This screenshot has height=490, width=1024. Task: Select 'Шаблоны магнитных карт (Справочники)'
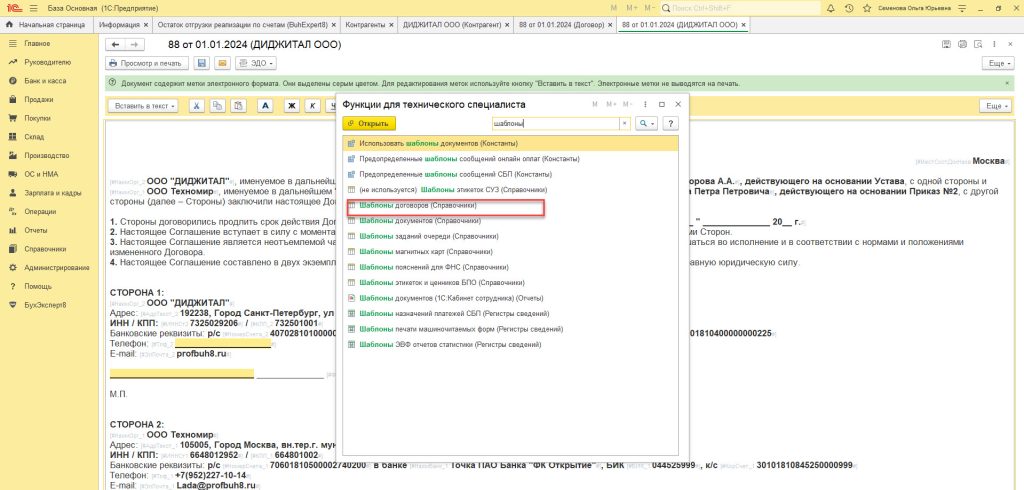(x=511, y=252)
